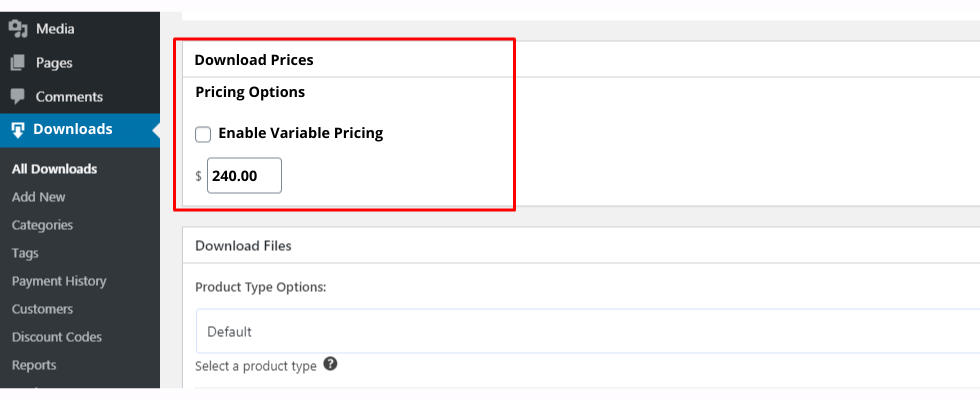View Payment History page

point(59,281)
